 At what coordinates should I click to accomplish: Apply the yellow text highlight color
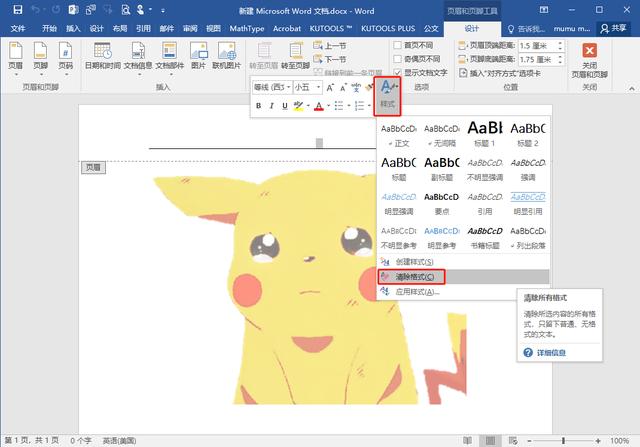[x=298, y=106]
